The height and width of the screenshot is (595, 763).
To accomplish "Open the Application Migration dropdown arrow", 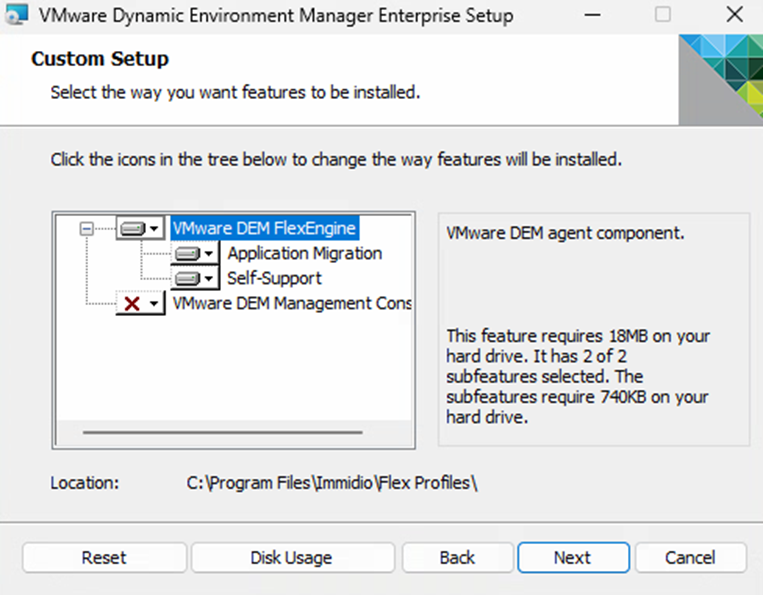I will click(x=209, y=254).
